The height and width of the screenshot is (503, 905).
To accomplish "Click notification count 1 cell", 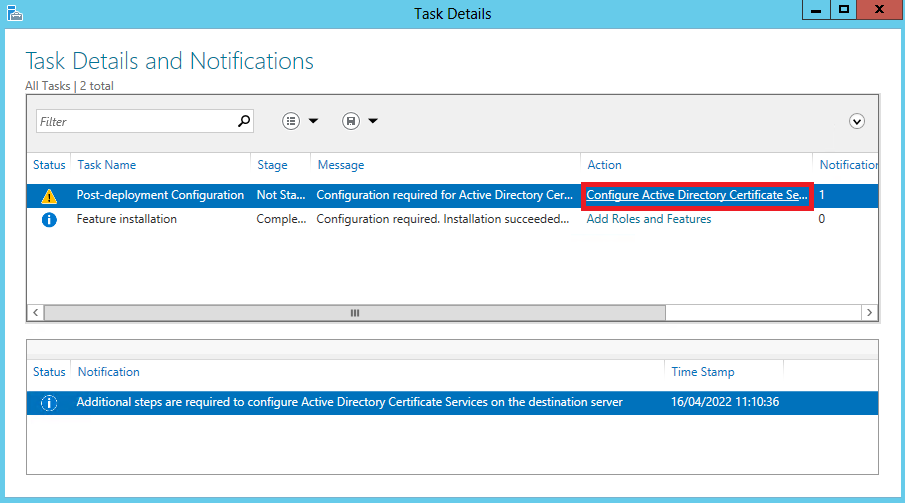I will [822, 195].
